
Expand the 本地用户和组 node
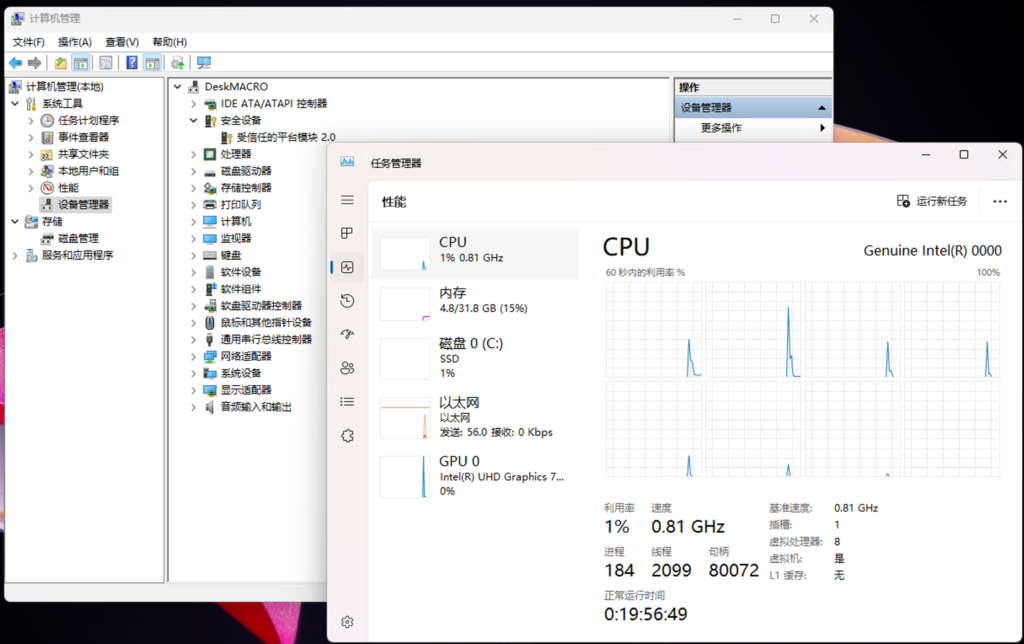pos(31,171)
